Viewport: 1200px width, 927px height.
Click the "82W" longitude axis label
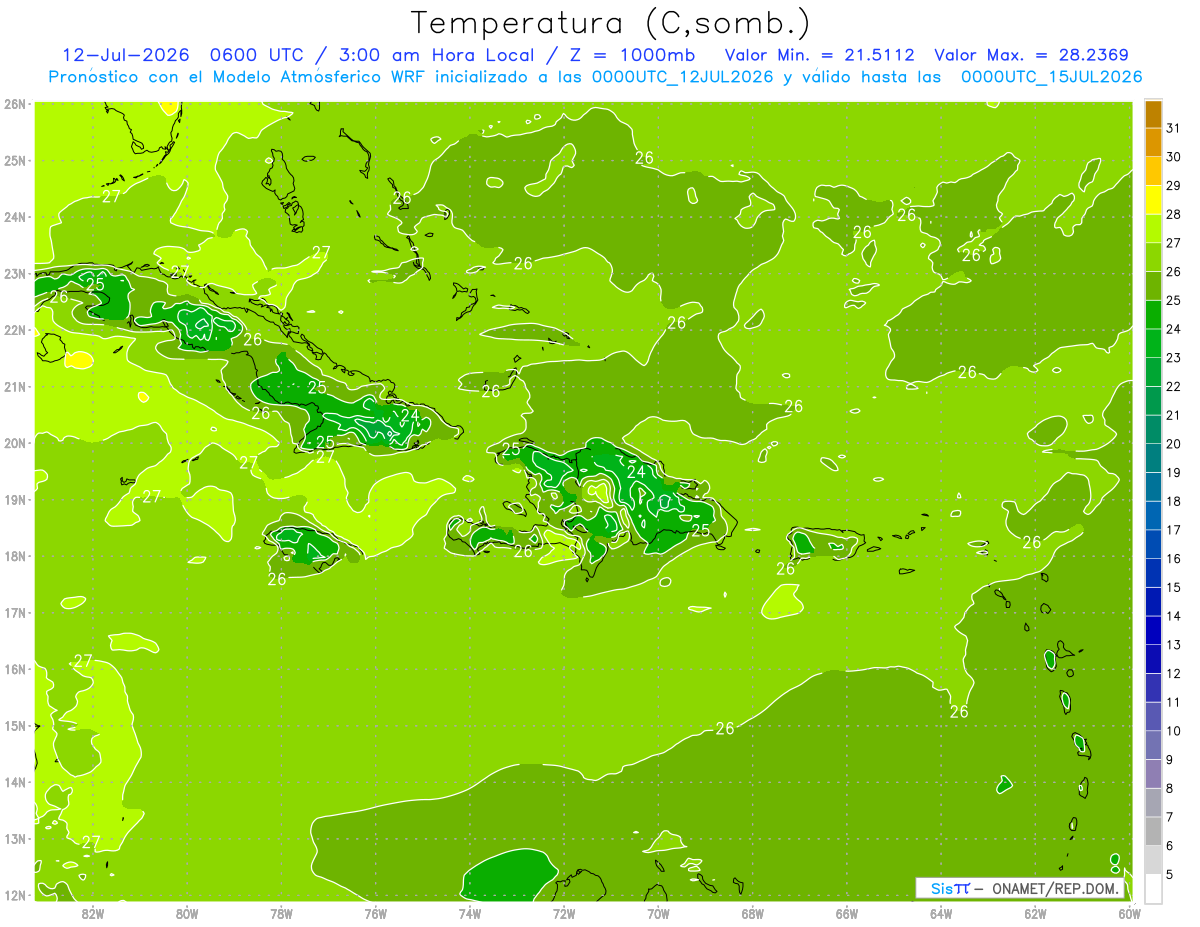93,913
